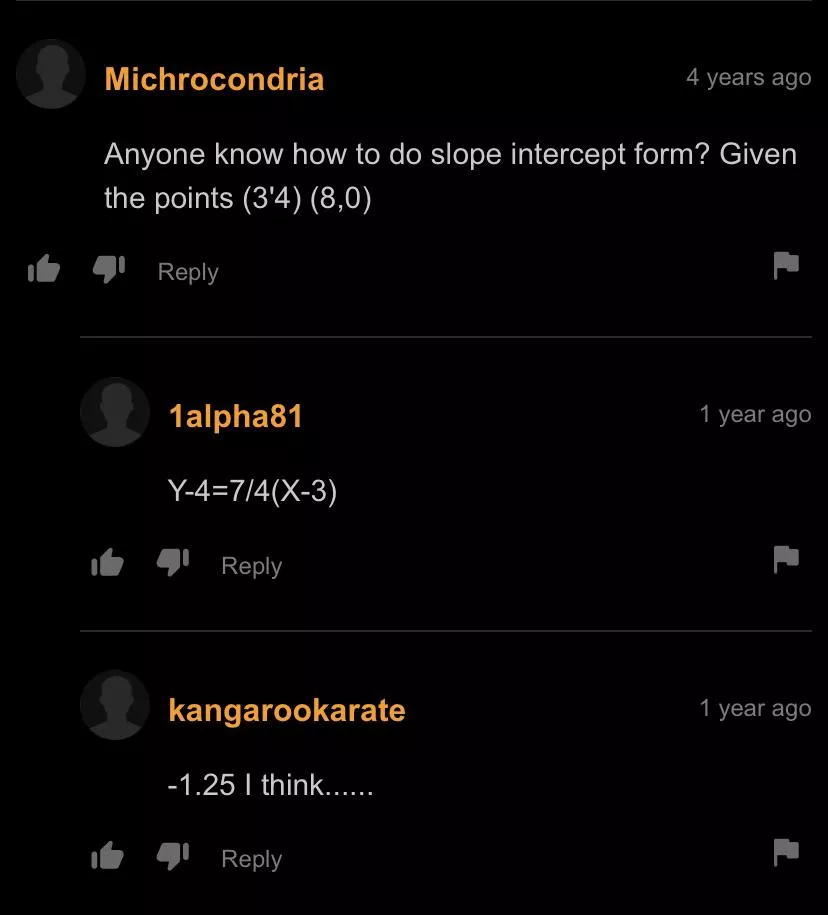Open Michrocondria's profile from username
This screenshot has height=915, width=828.
[214, 78]
